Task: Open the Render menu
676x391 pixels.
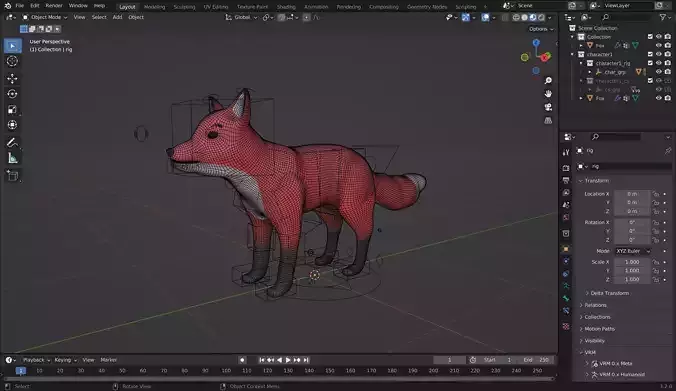Action: pyautogui.click(x=54, y=6)
